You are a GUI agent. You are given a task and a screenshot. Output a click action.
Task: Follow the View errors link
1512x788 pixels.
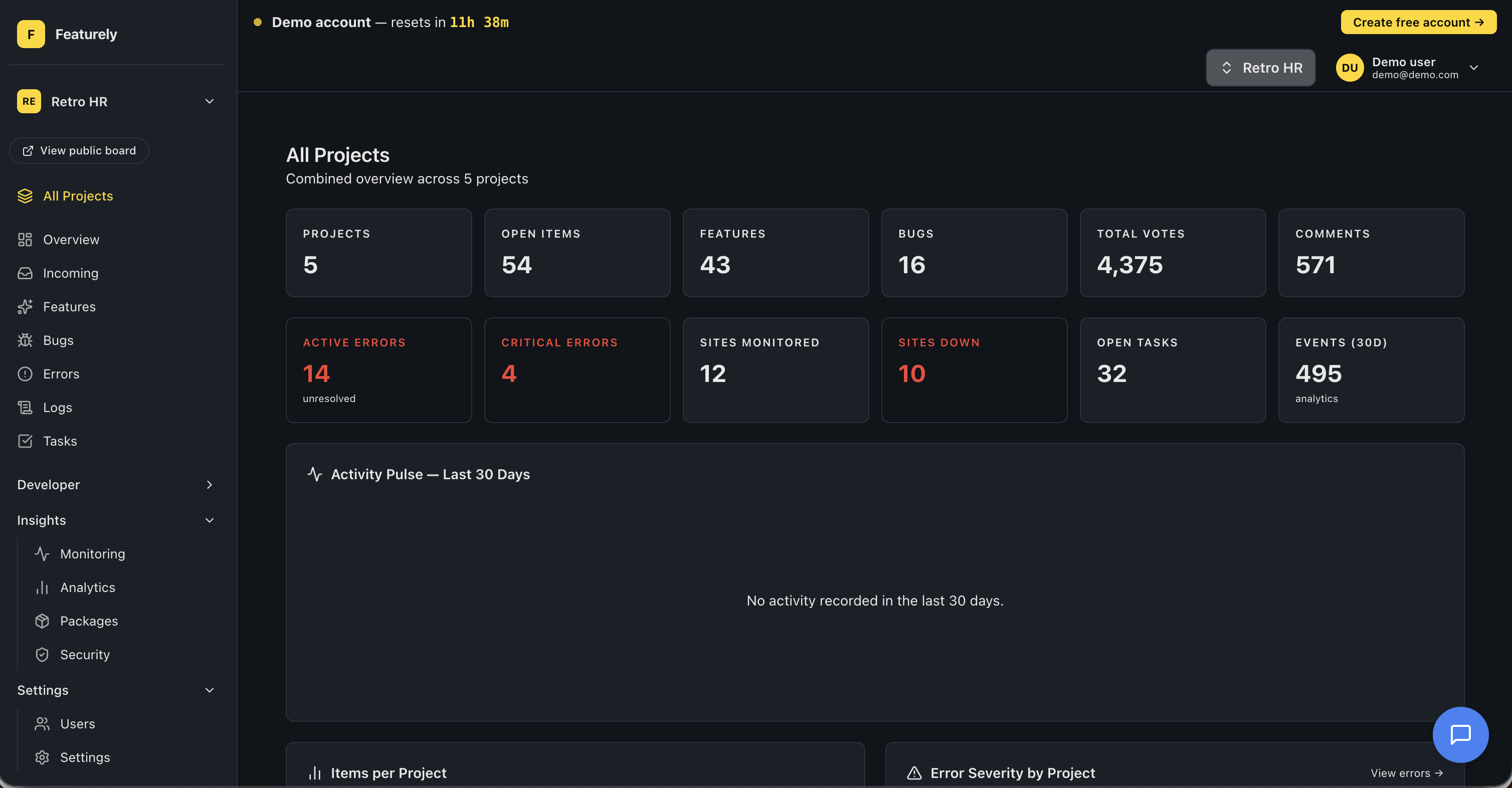click(1406, 773)
